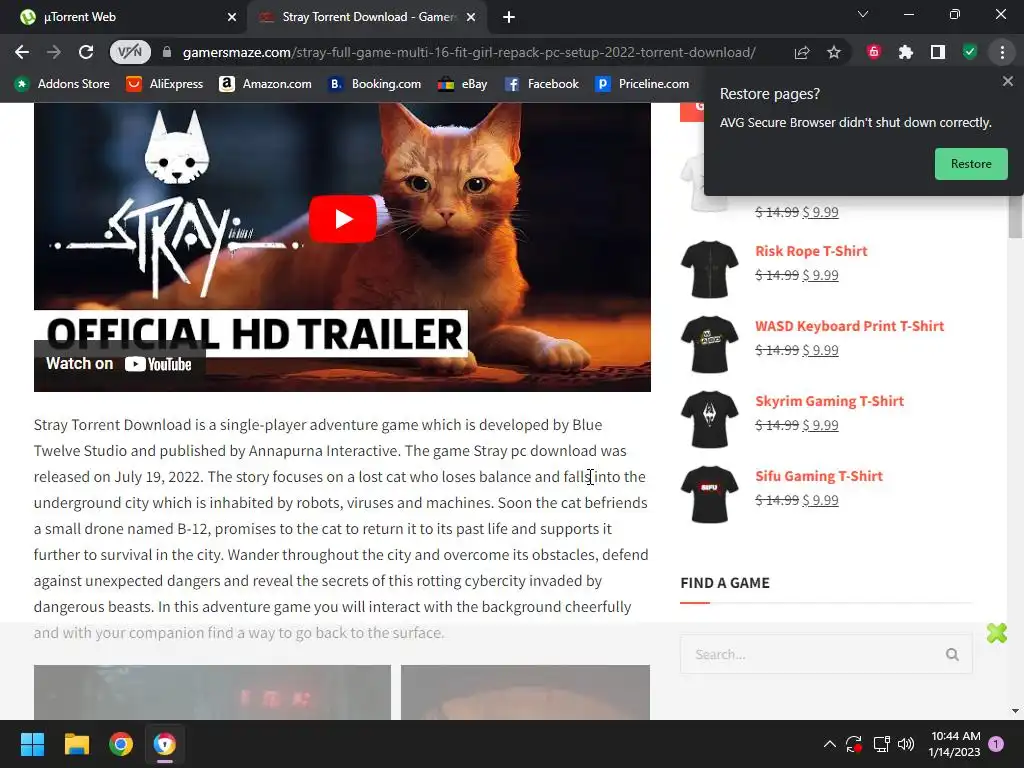Screen dimensions: 1024x768
Task: Open tab search chevron in title bar
Action: (863, 15)
